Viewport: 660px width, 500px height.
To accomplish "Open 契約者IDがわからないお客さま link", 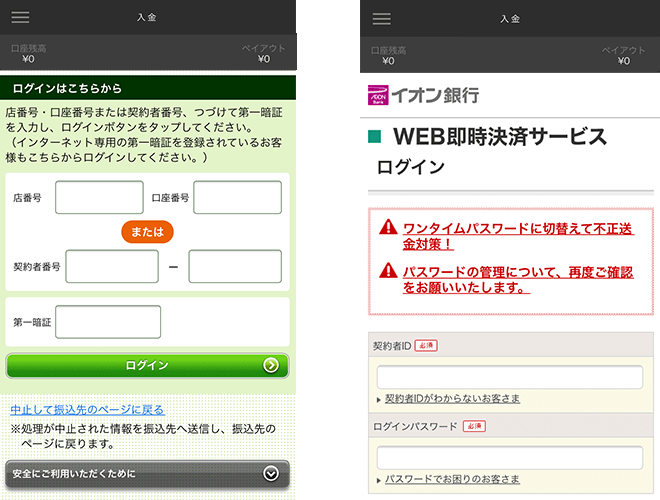I will 452,399.
